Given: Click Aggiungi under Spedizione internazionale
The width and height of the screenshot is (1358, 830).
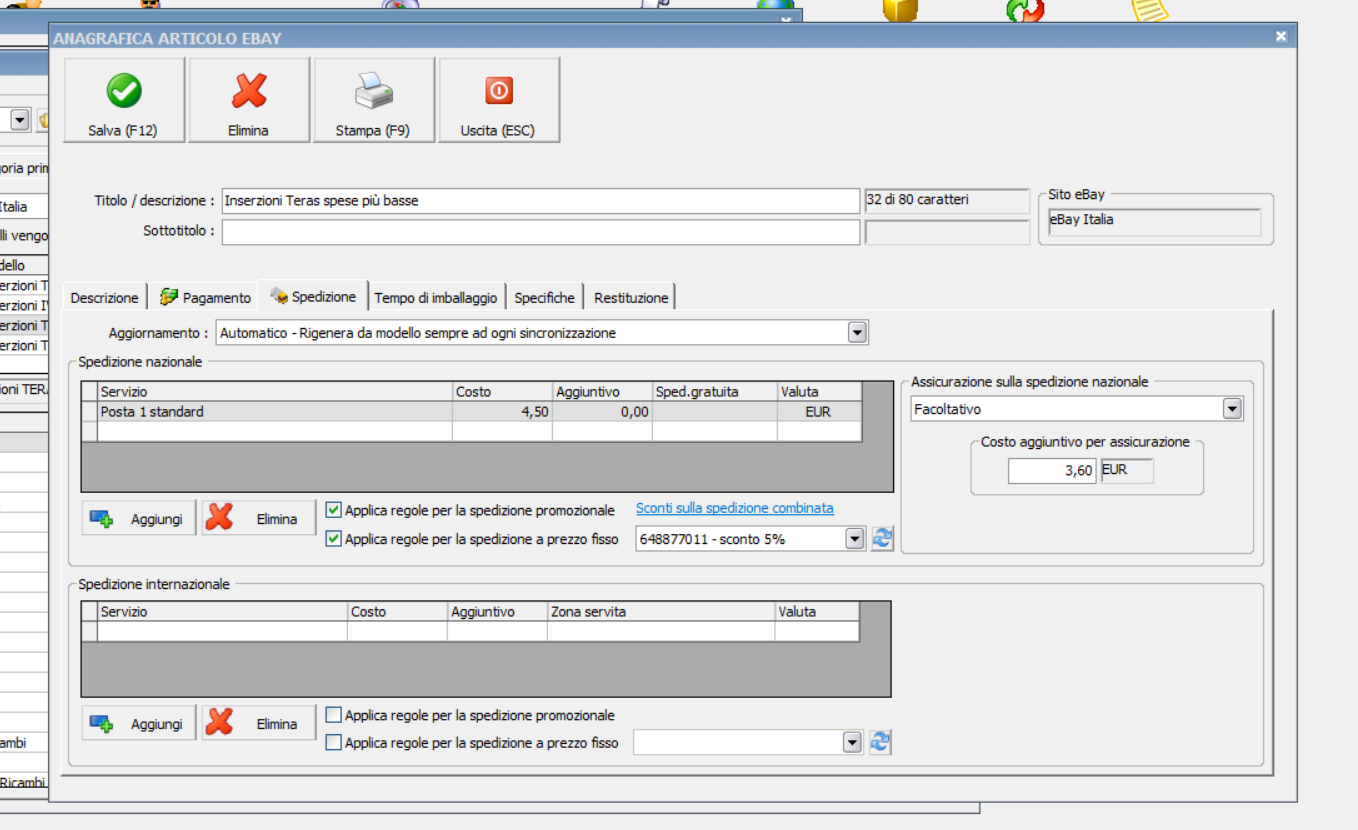Looking at the screenshot, I should click(x=139, y=723).
